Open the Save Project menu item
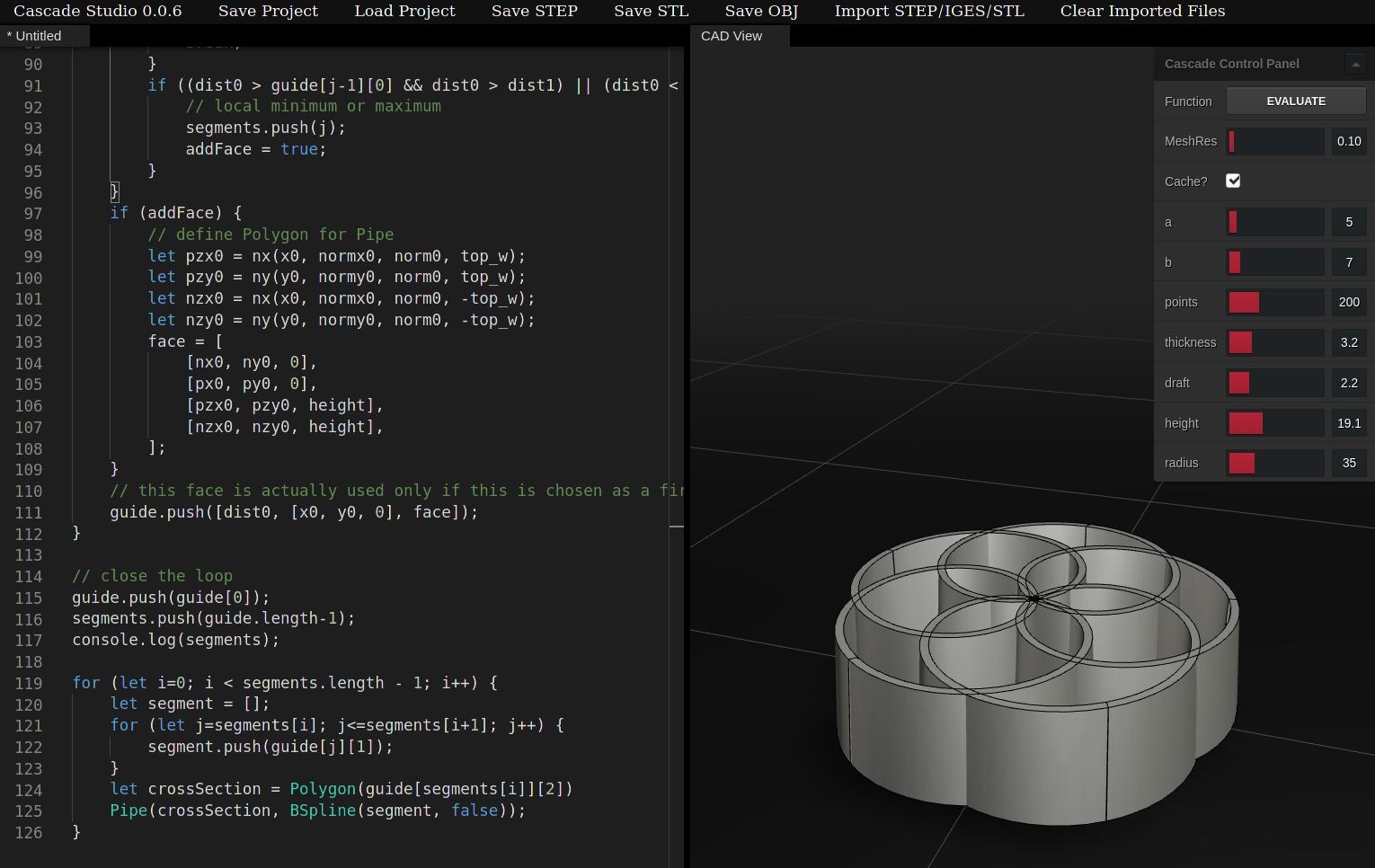The image size is (1375, 868). (x=268, y=11)
